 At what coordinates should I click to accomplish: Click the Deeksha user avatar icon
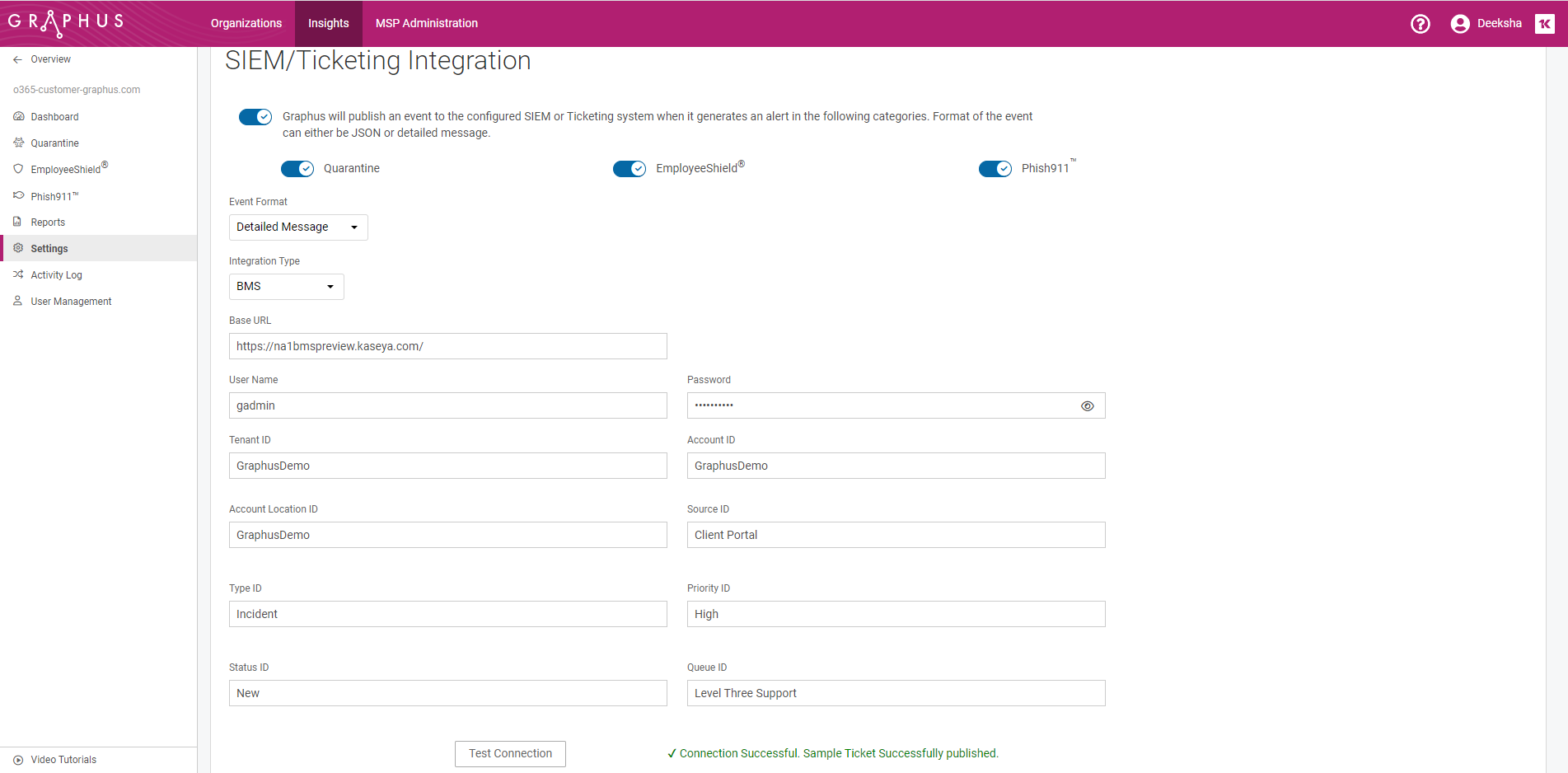tap(1459, 23)
